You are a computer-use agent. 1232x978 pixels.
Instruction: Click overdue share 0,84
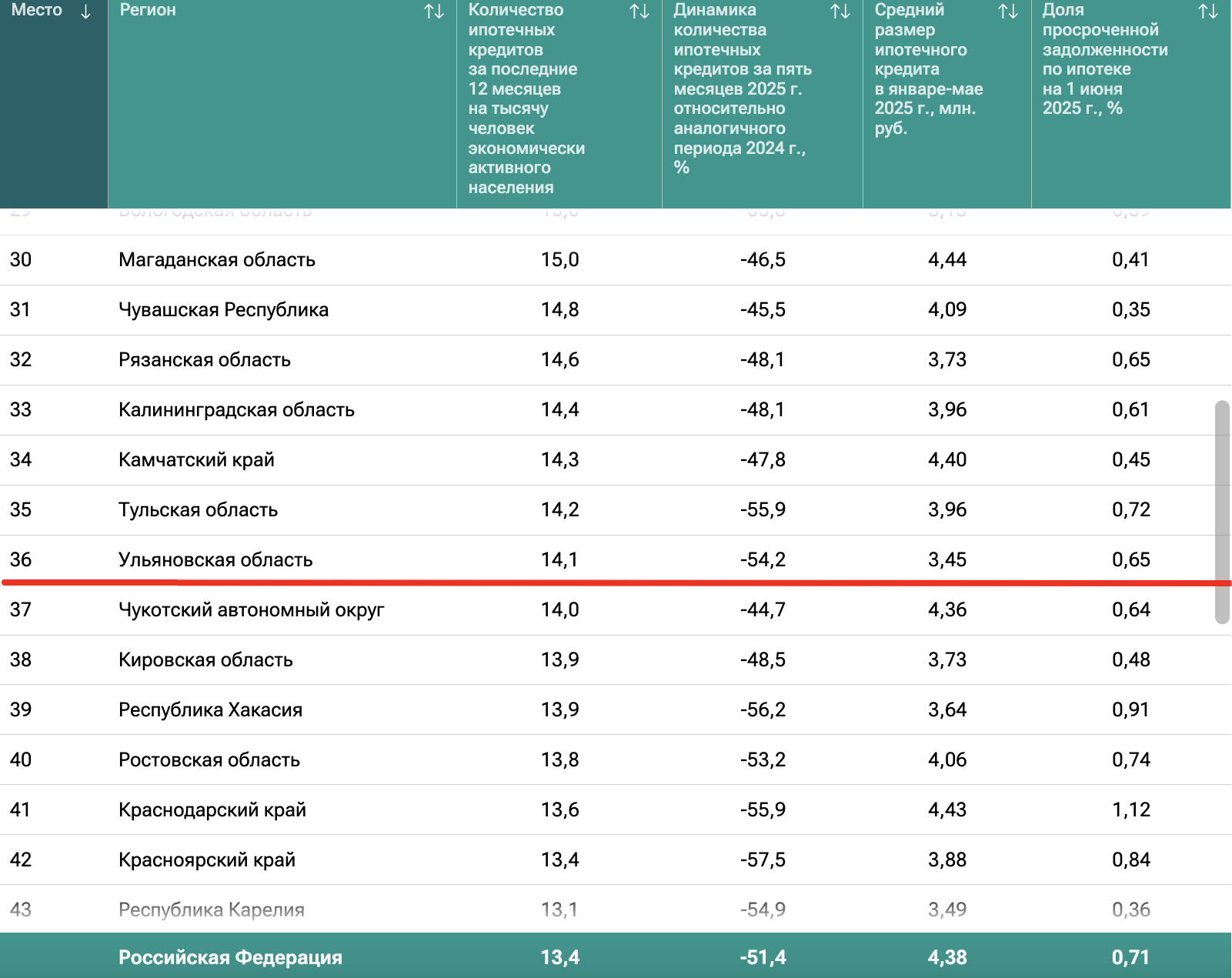pos(1131,860)
